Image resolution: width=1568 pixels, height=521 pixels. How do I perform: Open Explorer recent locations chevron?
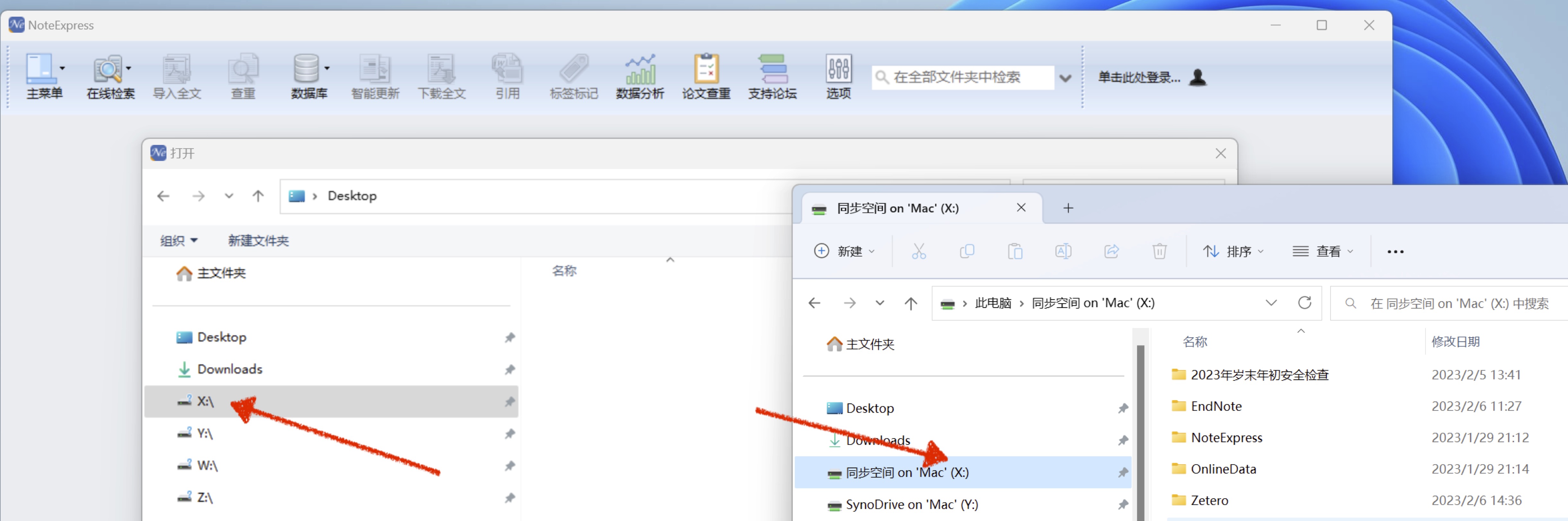tap(879, 303)
